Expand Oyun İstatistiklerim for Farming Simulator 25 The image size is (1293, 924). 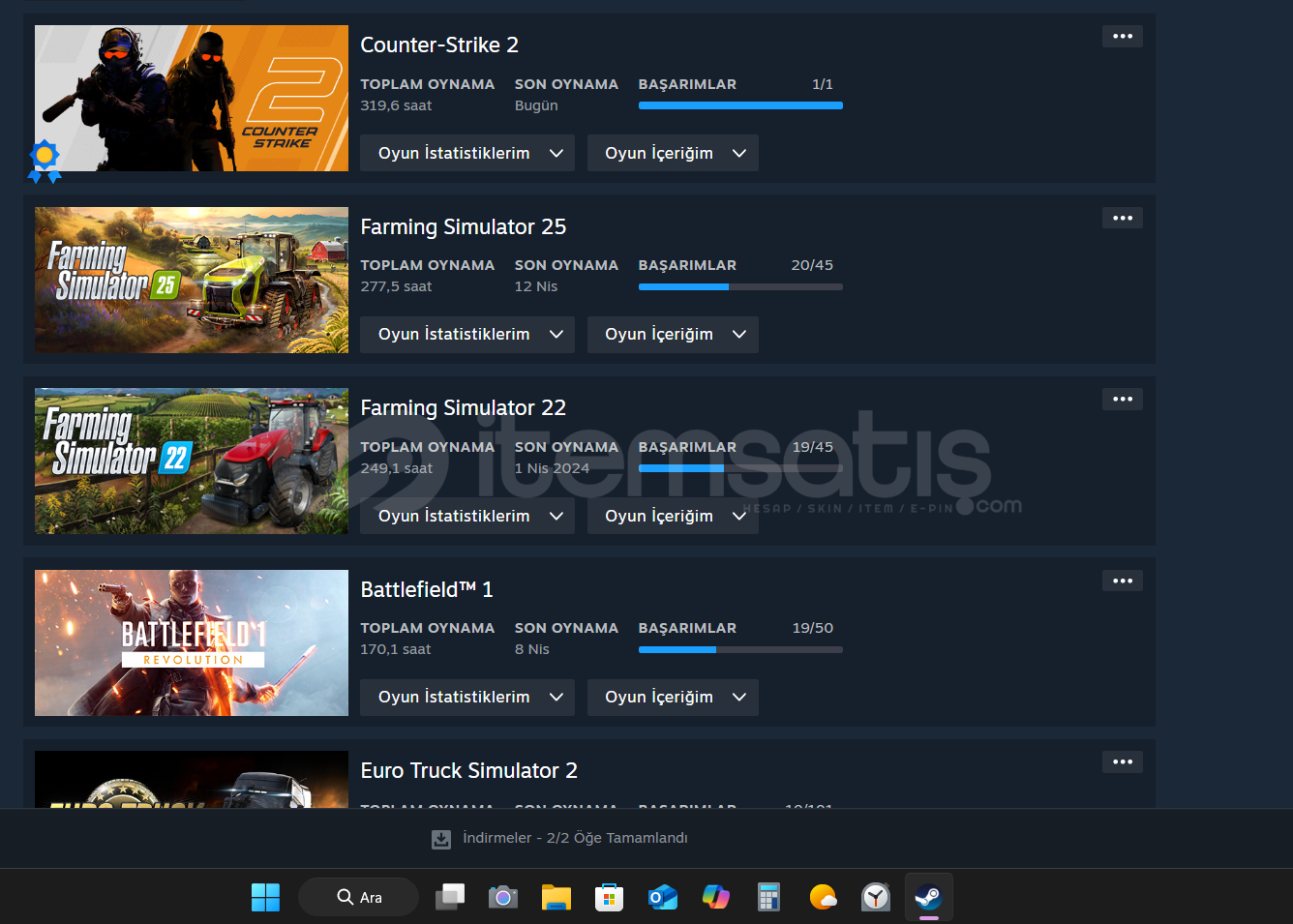pos(467,334)
